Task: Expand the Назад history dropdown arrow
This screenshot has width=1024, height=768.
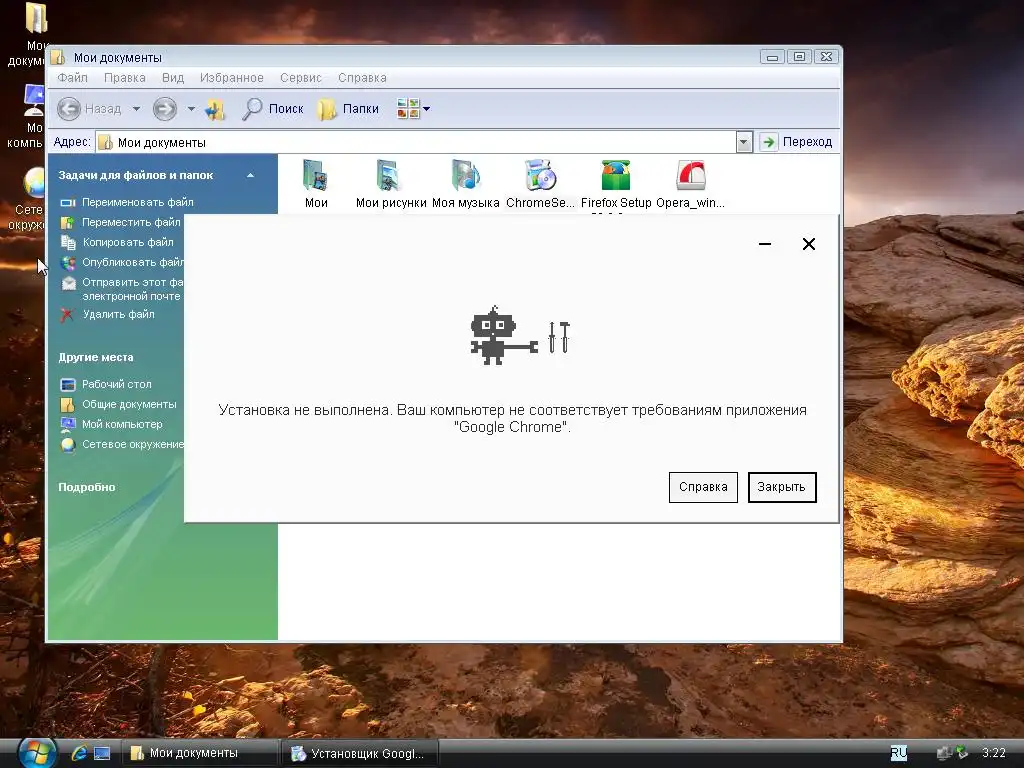Action: click(136, 109)
